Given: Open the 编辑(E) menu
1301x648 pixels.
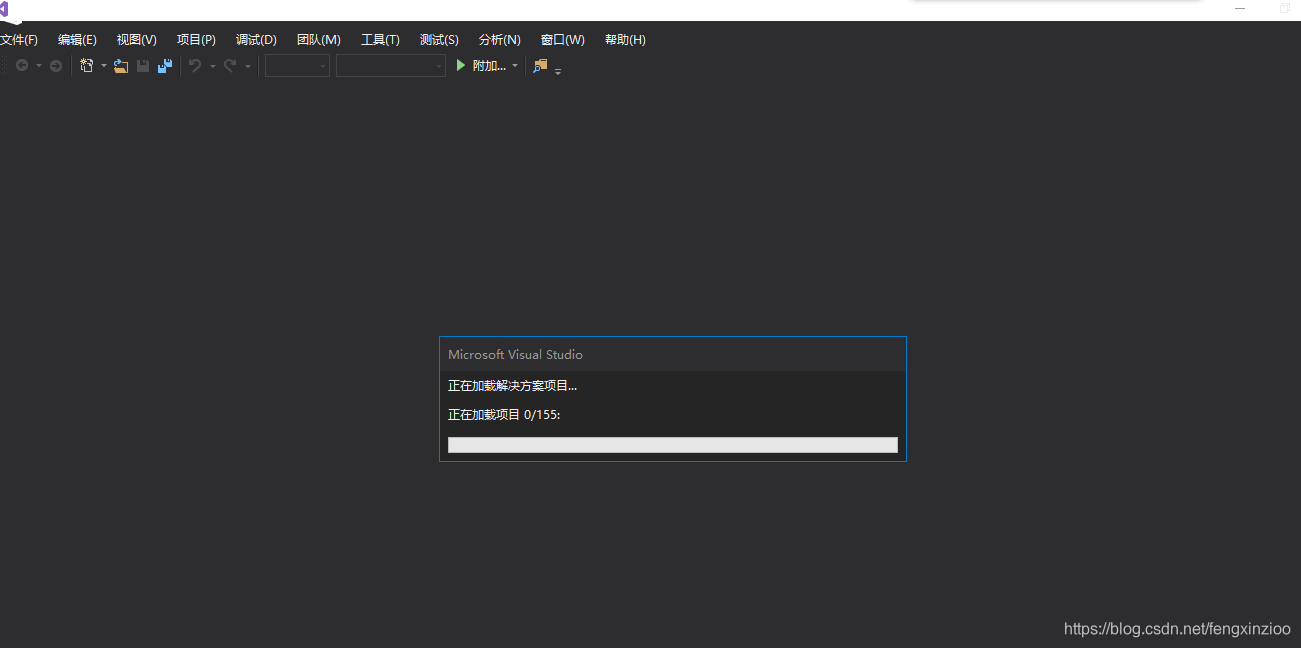Looking at the screenshot, I should click(77, 40).
